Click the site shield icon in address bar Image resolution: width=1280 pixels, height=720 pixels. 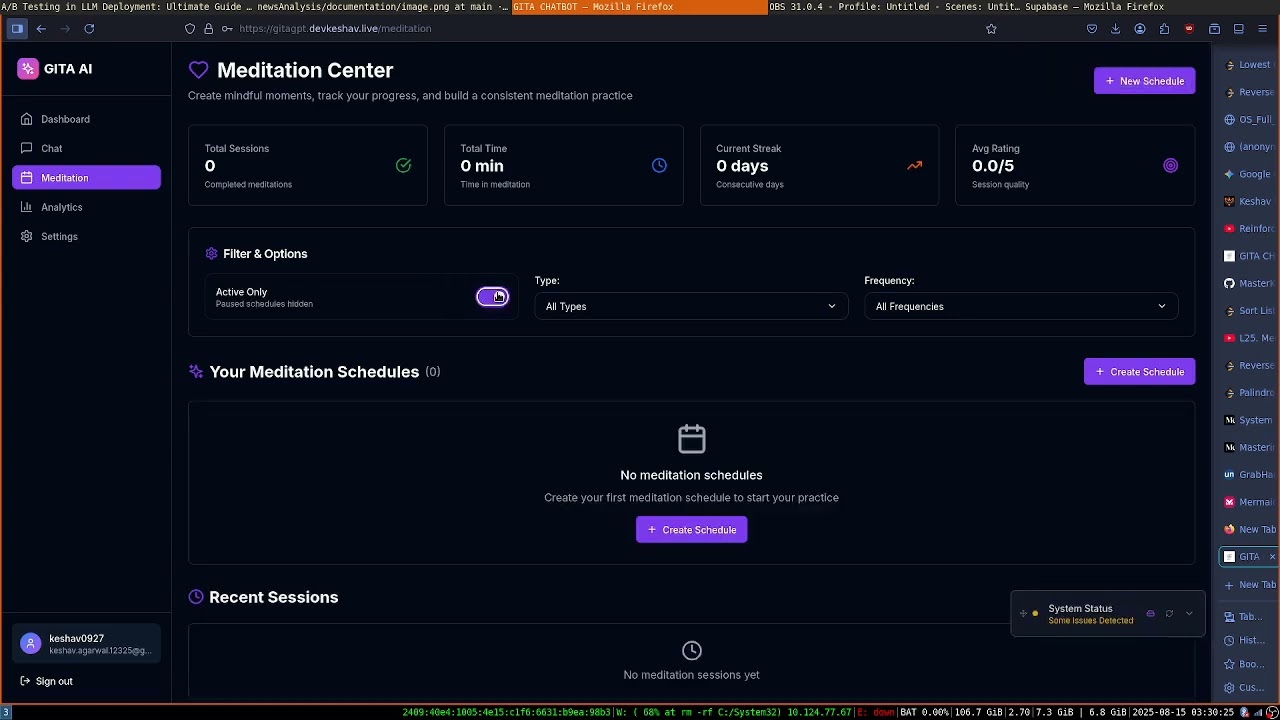[190, 29]
